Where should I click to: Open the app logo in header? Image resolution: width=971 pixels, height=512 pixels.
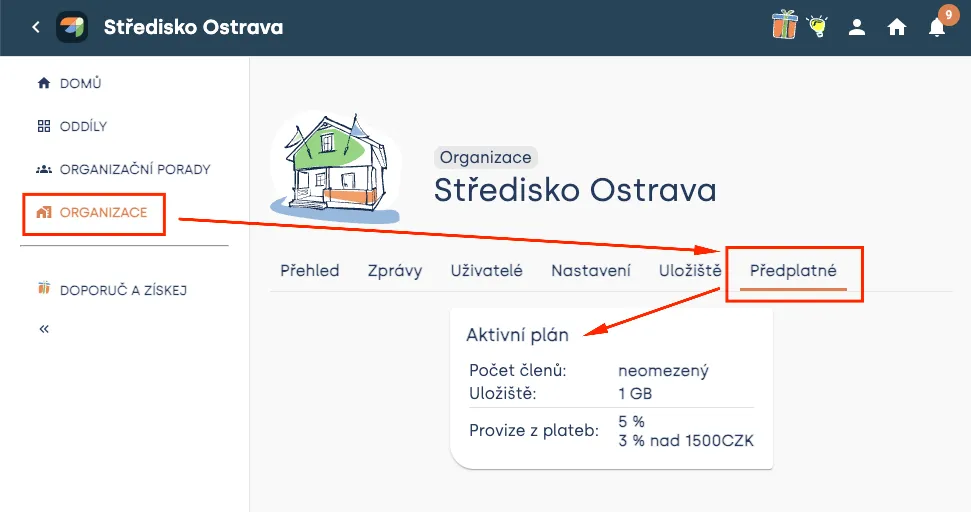click(x=72, y=27)
